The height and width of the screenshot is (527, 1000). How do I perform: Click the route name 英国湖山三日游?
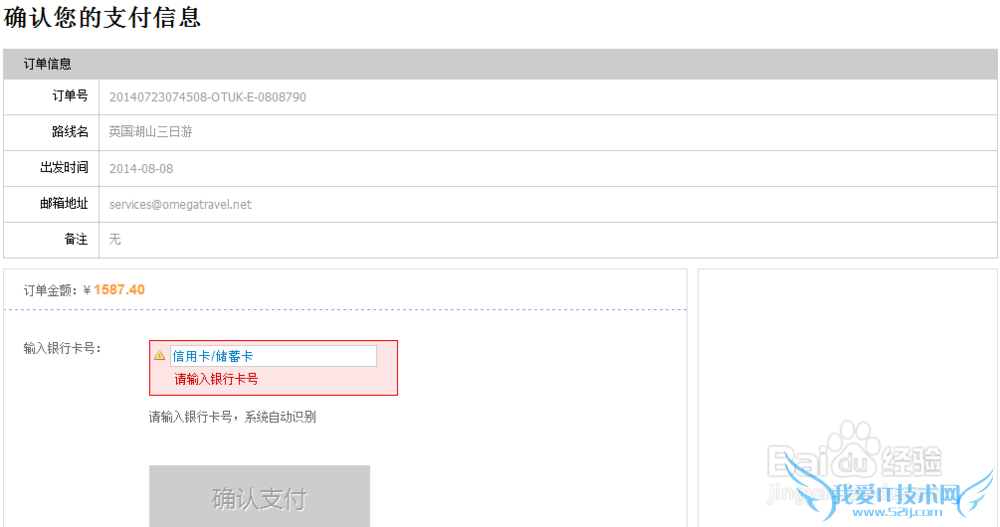(x=150, y=132)
